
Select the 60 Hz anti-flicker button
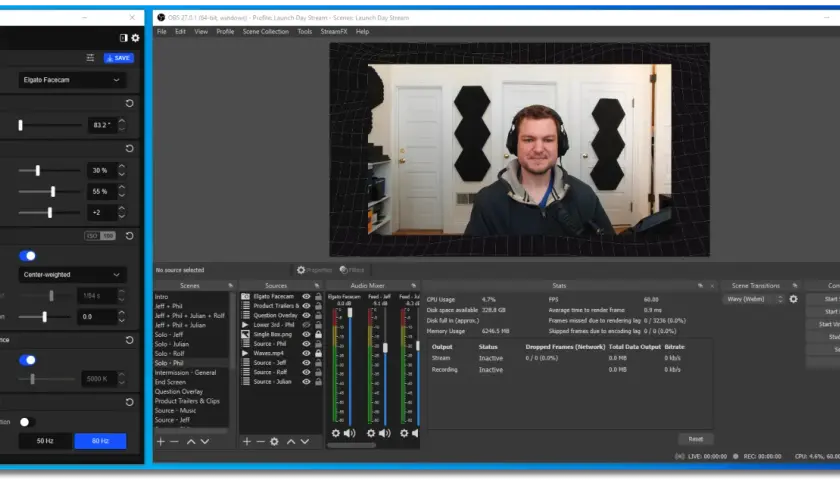pos(100,441)
